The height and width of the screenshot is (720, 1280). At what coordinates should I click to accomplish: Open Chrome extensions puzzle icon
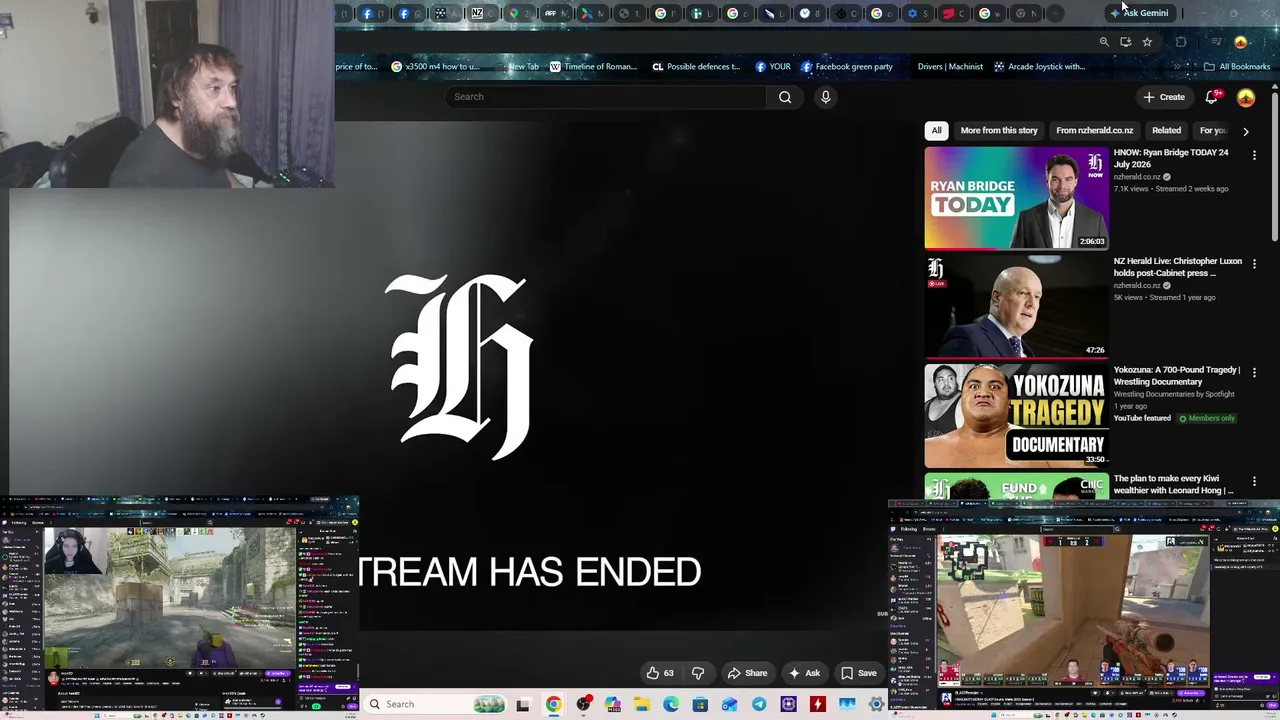1181,42
